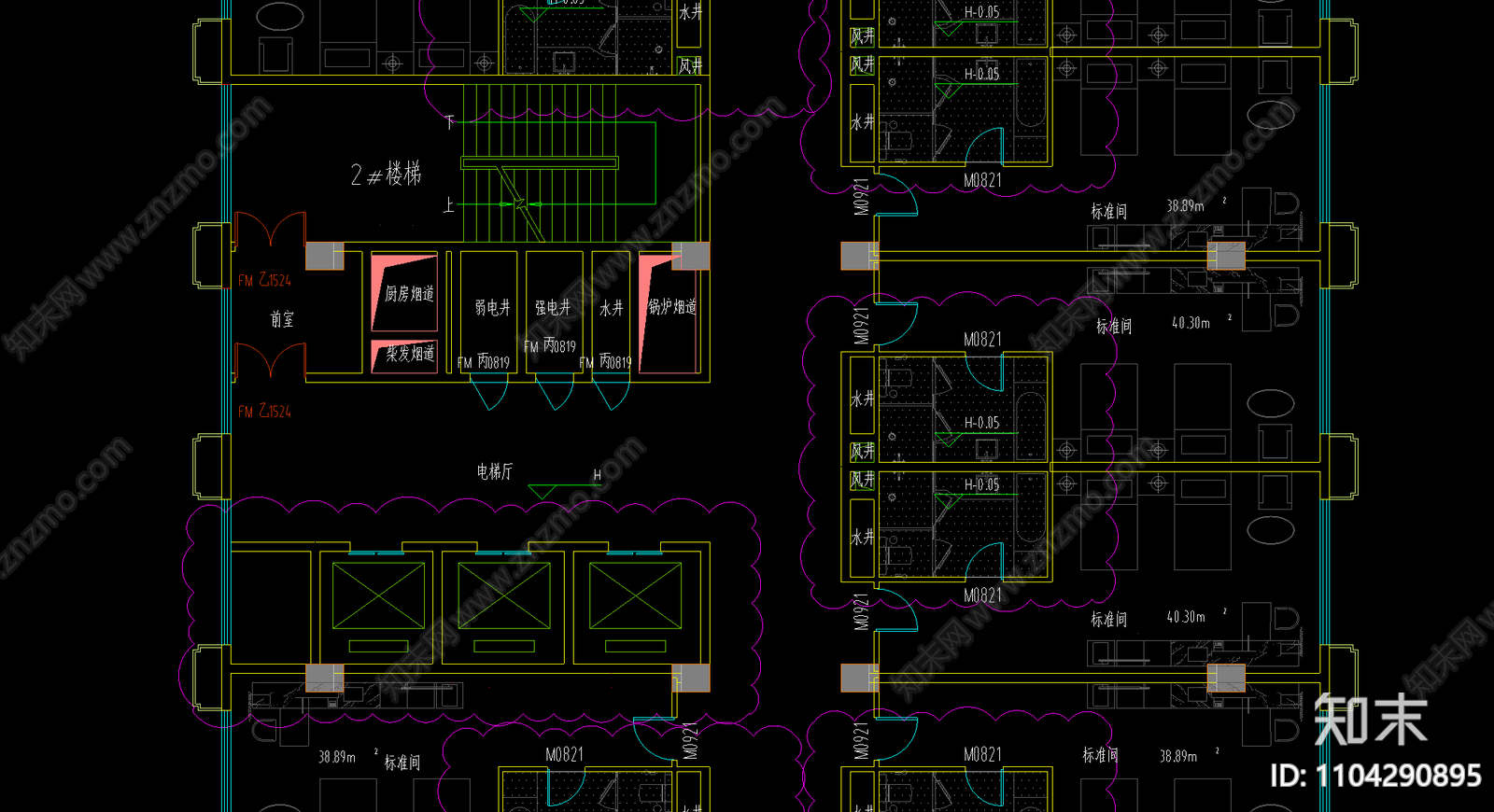Select the "2#楼梯" stair label
This screenshot has width=1494, height=812.
pyautogui.click(x=386, y=174)
